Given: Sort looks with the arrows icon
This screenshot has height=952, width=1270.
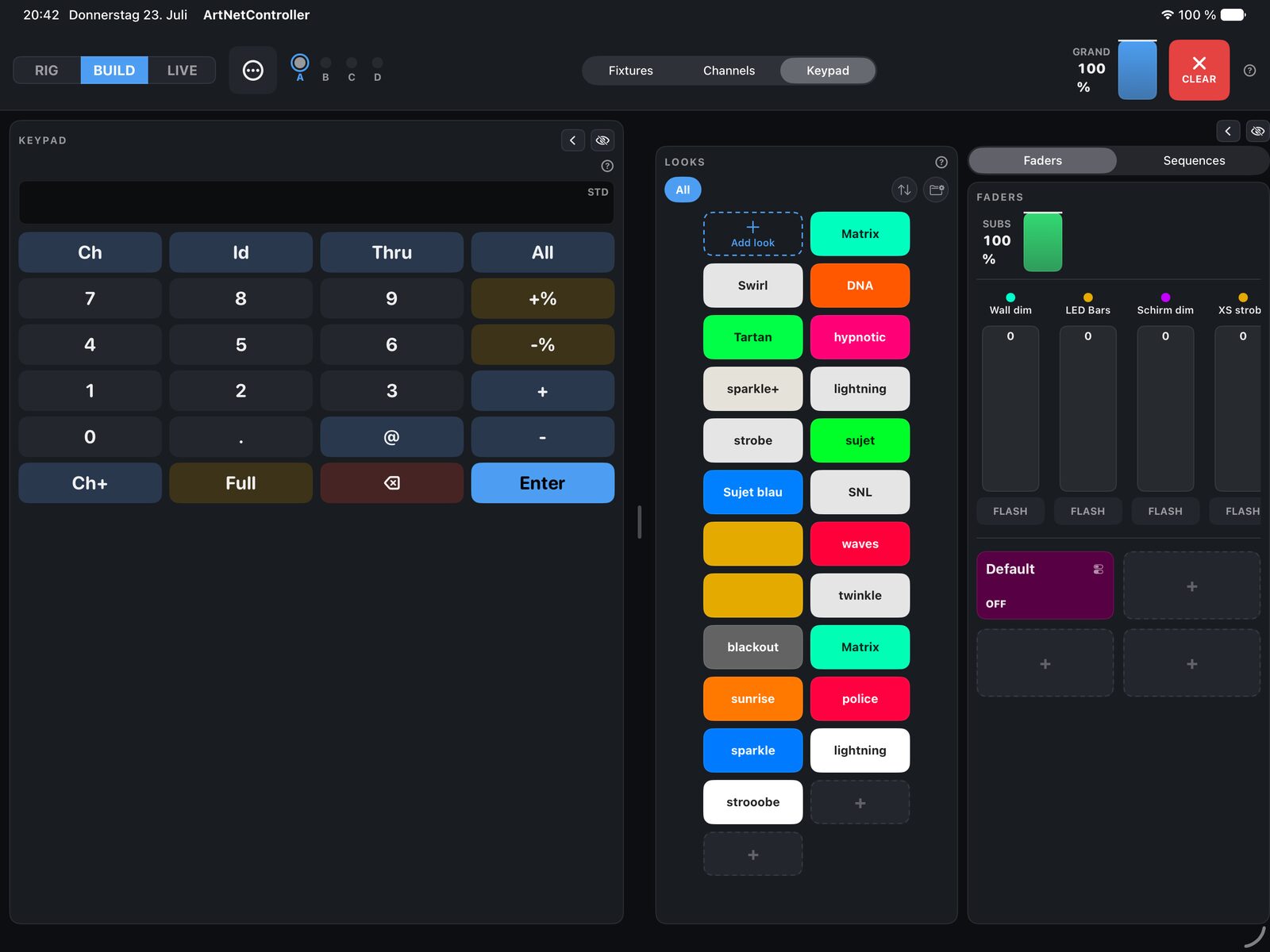Looking at the screenshot, I should coord(904,190).
